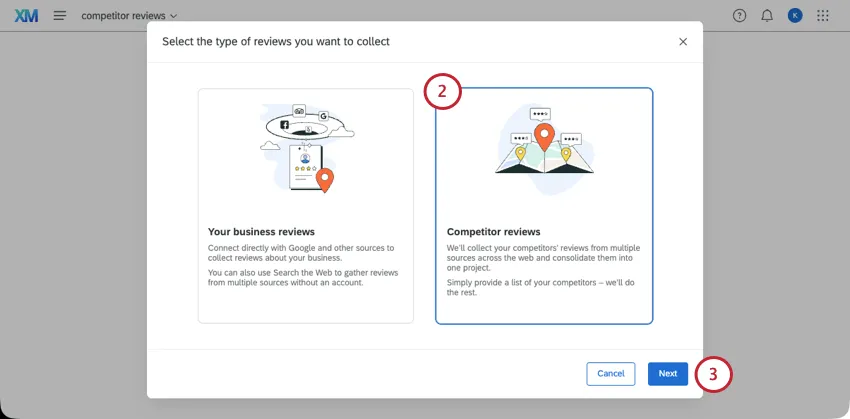This screenshot has width=850, height=419.
Task: Click the XM logo in the header
Action: pyautogui.click(x=26, y=16)
